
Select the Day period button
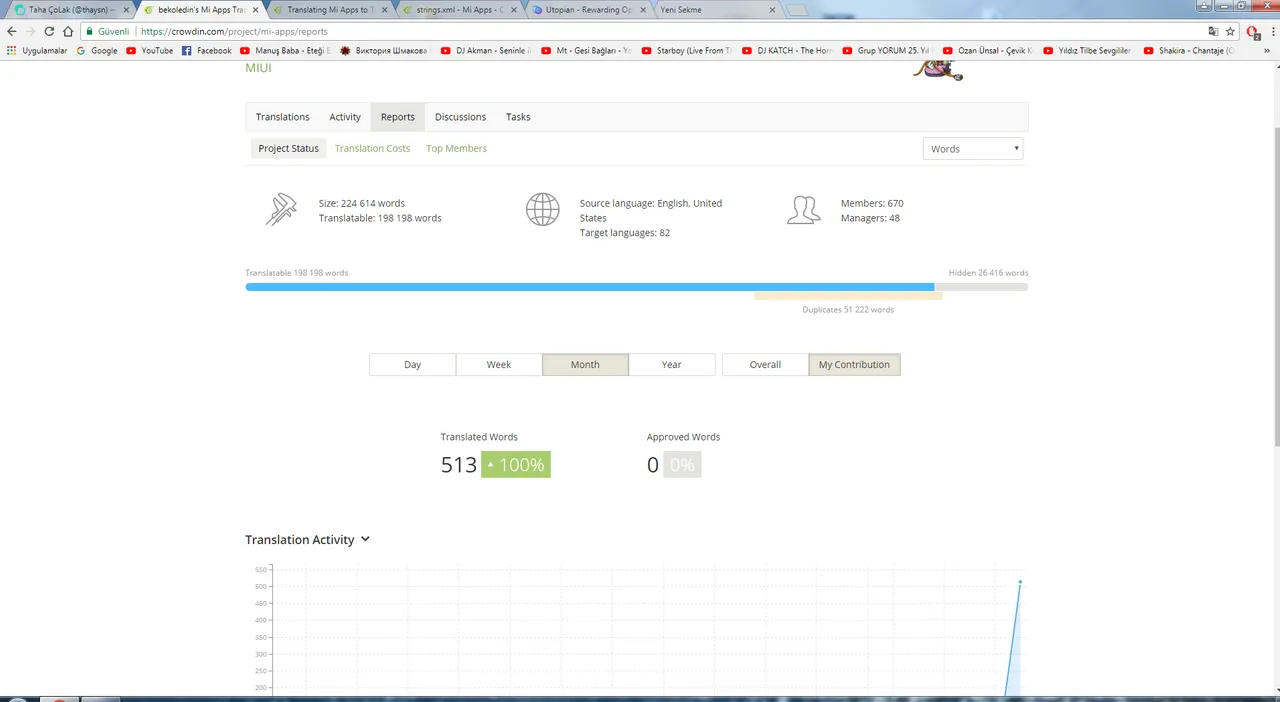[412, 365]
